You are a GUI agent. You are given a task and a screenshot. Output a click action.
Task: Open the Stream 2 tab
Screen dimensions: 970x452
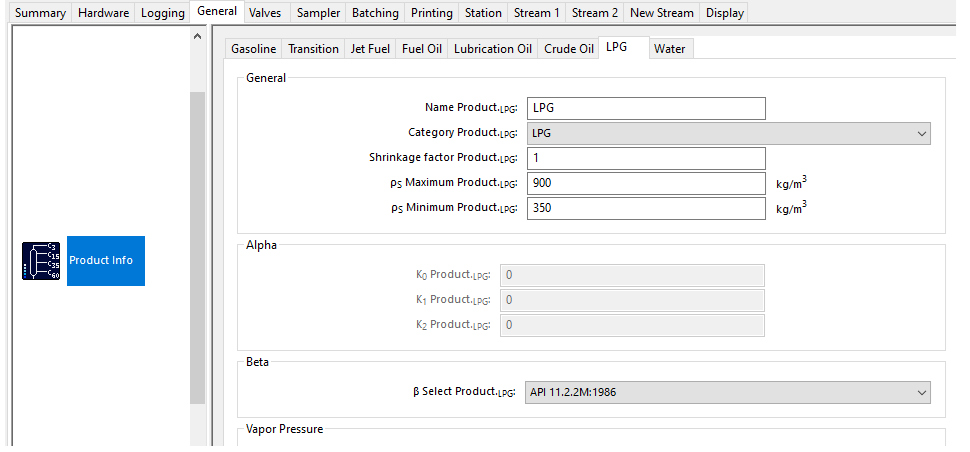click(594, 13)
